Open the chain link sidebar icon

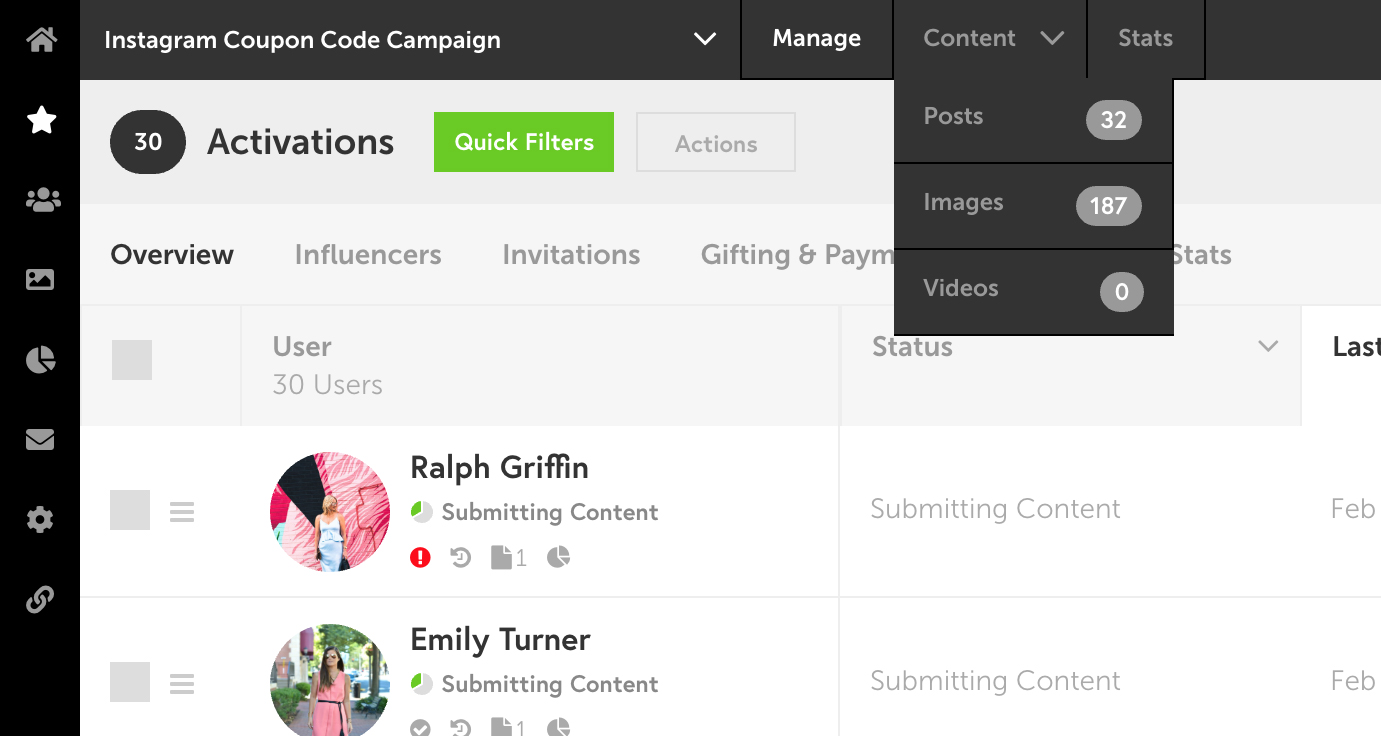pyautogui.click(x=40, y=600)
